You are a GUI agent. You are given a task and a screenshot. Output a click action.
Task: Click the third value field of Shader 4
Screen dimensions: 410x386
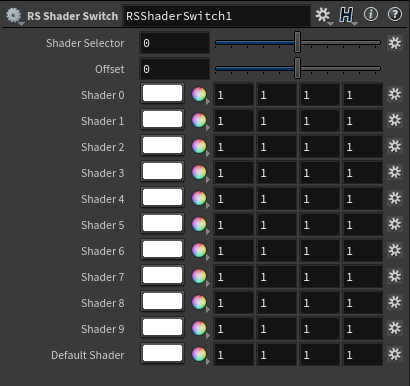(319, 199)
